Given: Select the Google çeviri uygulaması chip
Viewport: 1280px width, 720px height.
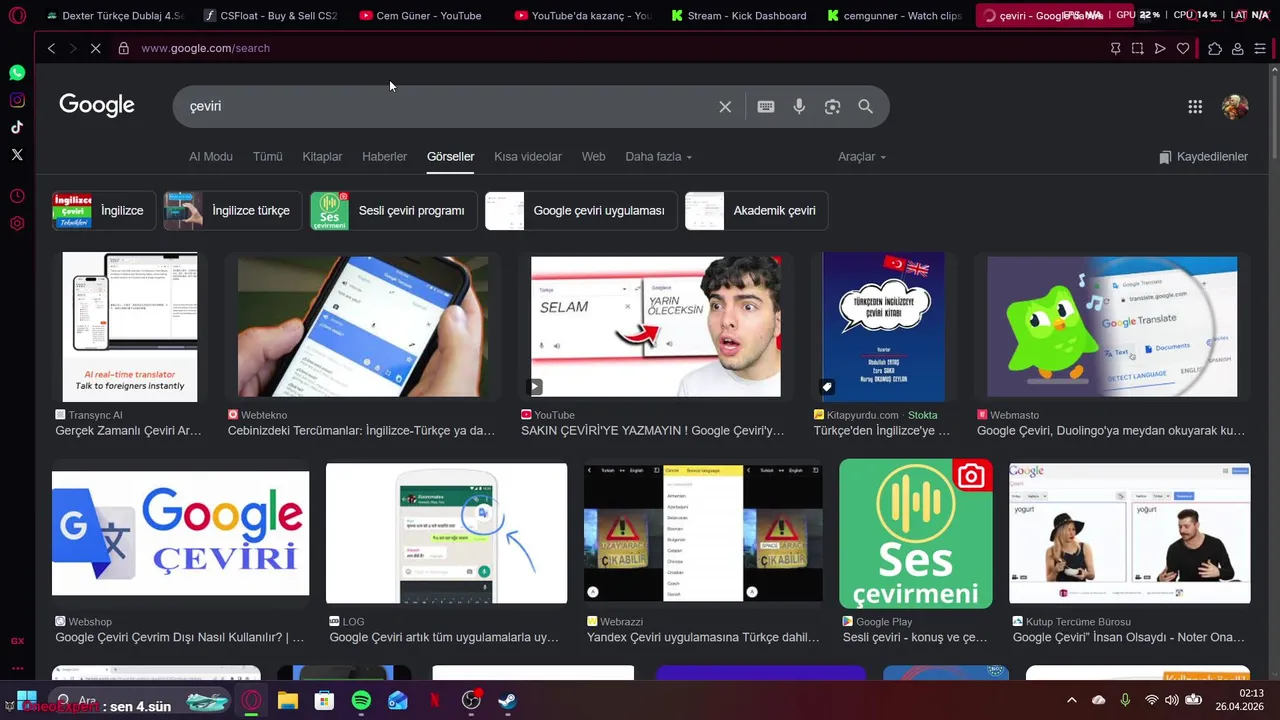Looking at the screenshot, I should 581,211.
